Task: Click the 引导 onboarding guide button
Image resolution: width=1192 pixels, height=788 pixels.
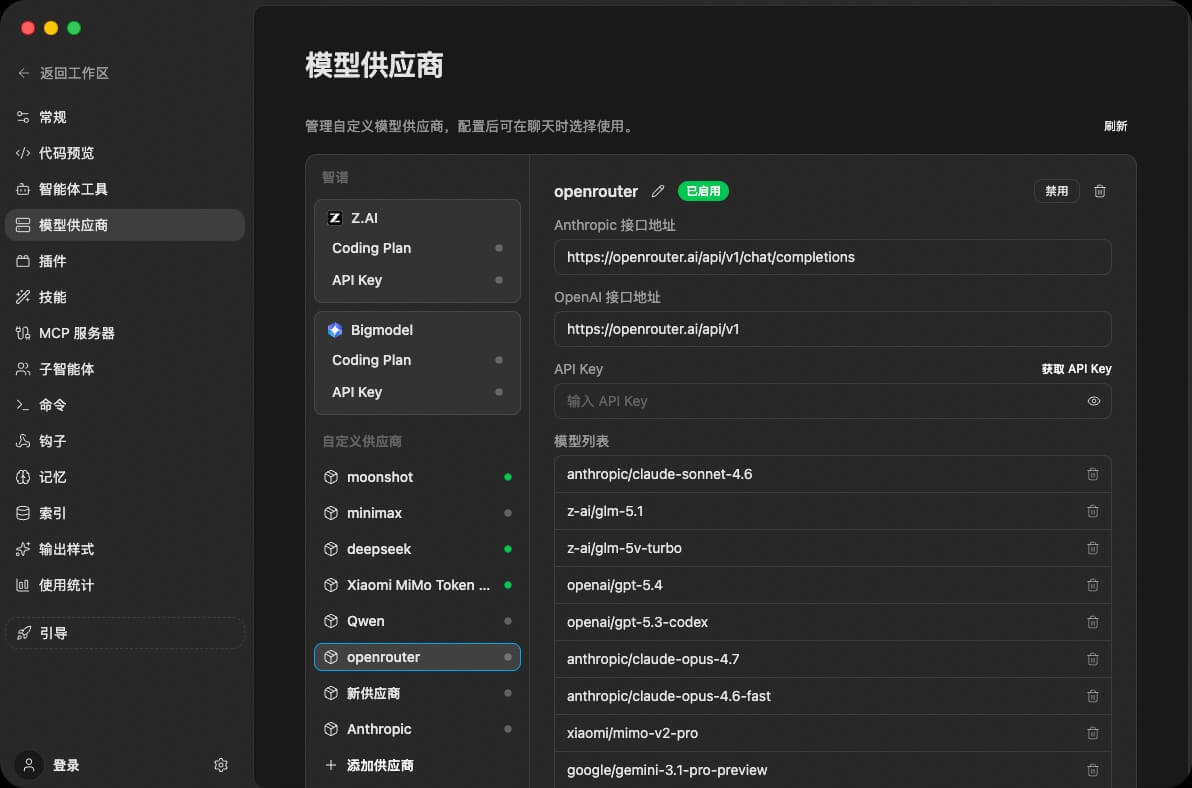Action: (125, 633)
